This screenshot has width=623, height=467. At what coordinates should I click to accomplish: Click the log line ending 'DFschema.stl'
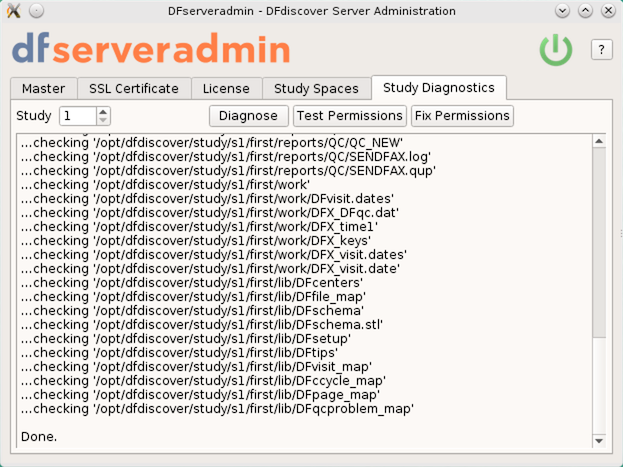click(202, 325)
